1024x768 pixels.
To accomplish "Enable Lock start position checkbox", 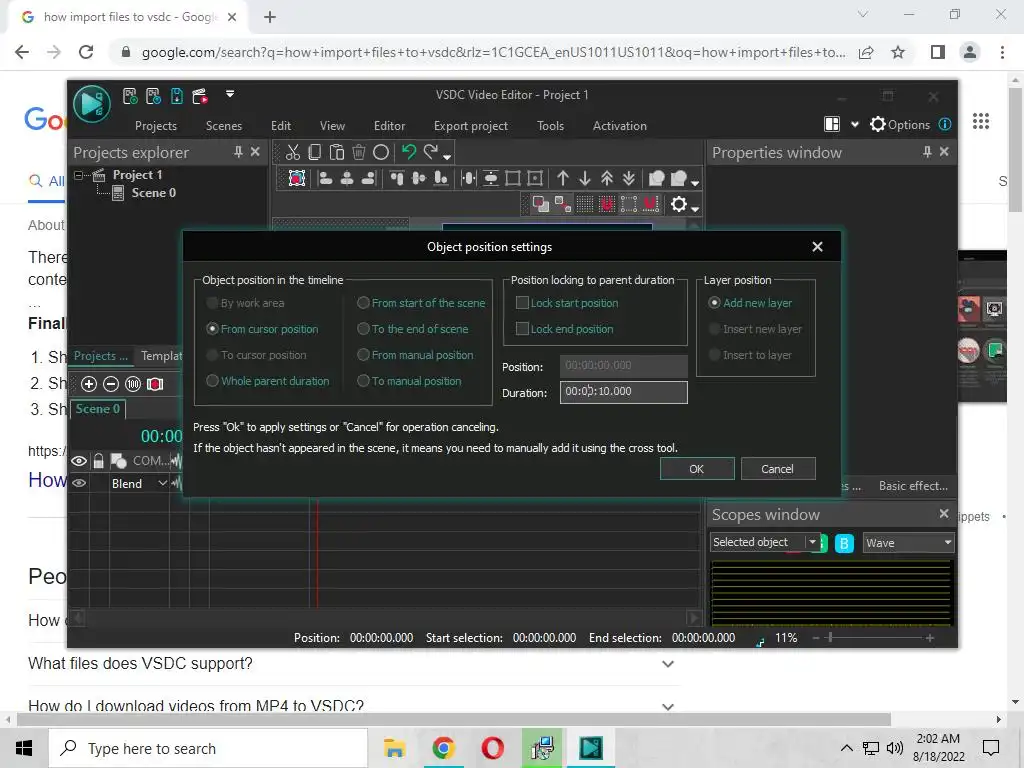I will (x=522, y=303).
